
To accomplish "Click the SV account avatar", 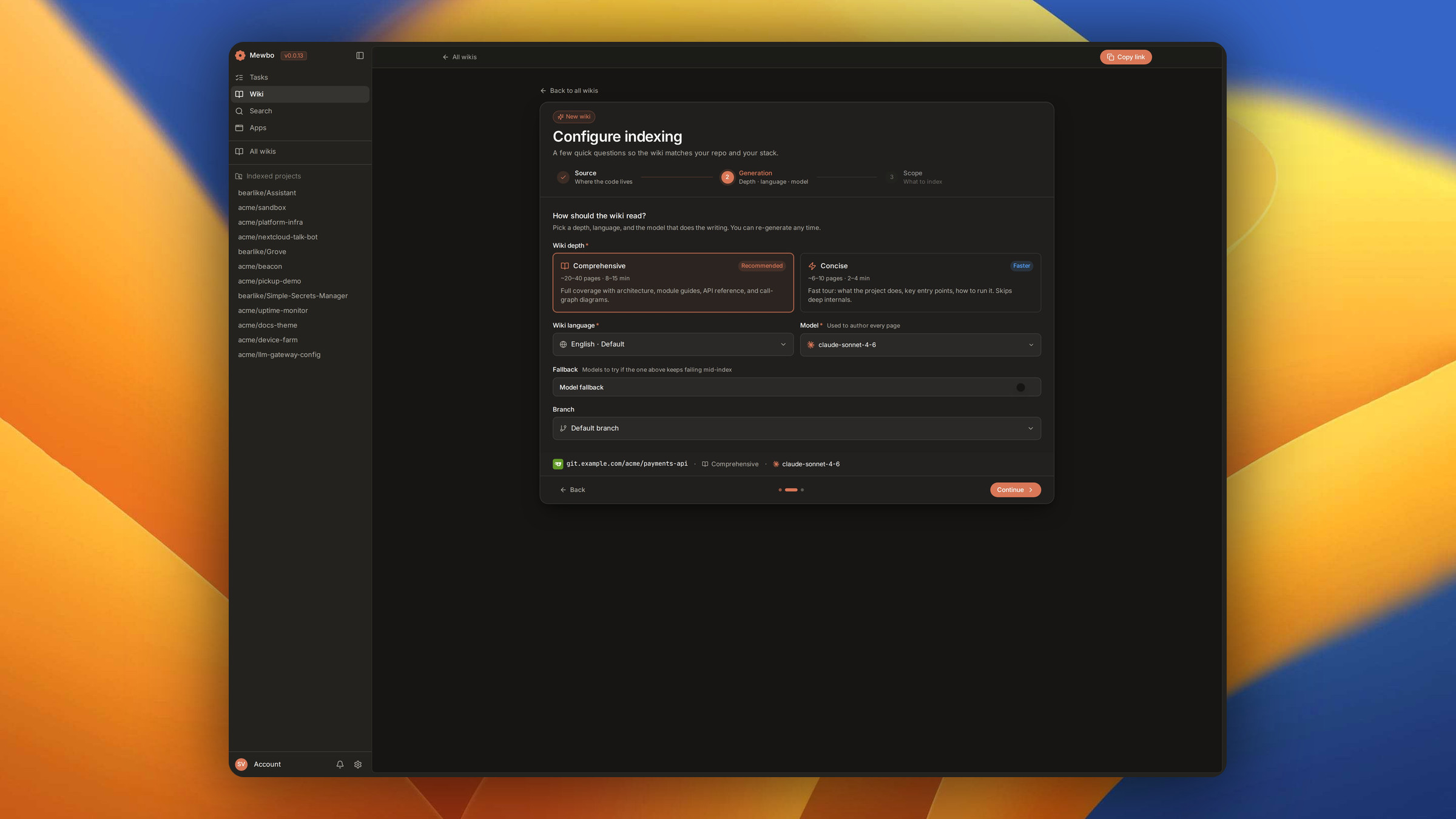I will [x=241, y=764].
